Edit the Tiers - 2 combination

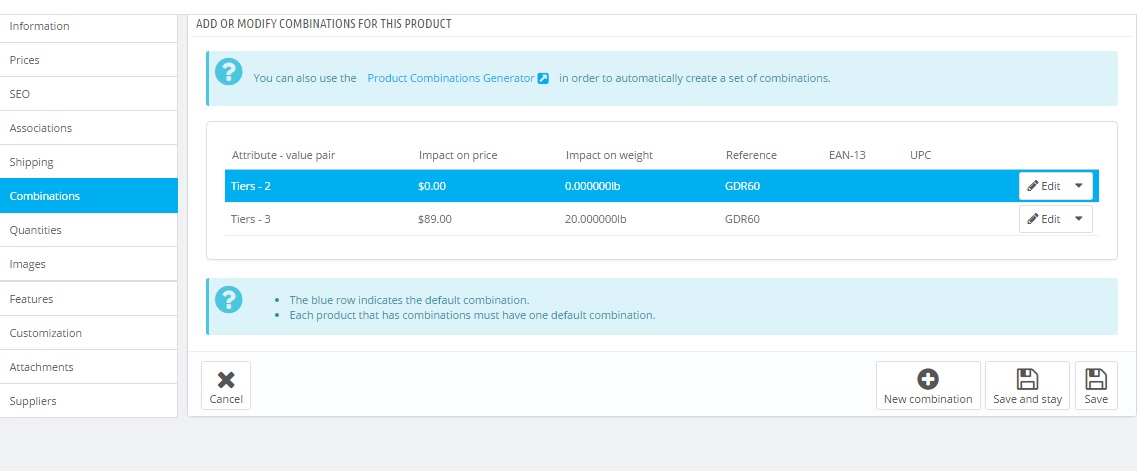[x=1043, y=186]
